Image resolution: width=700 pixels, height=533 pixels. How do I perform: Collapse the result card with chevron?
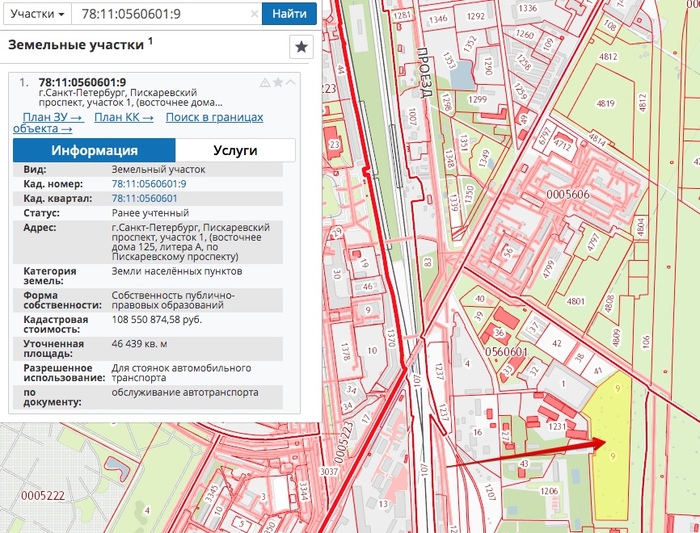[x=290, y=82]
